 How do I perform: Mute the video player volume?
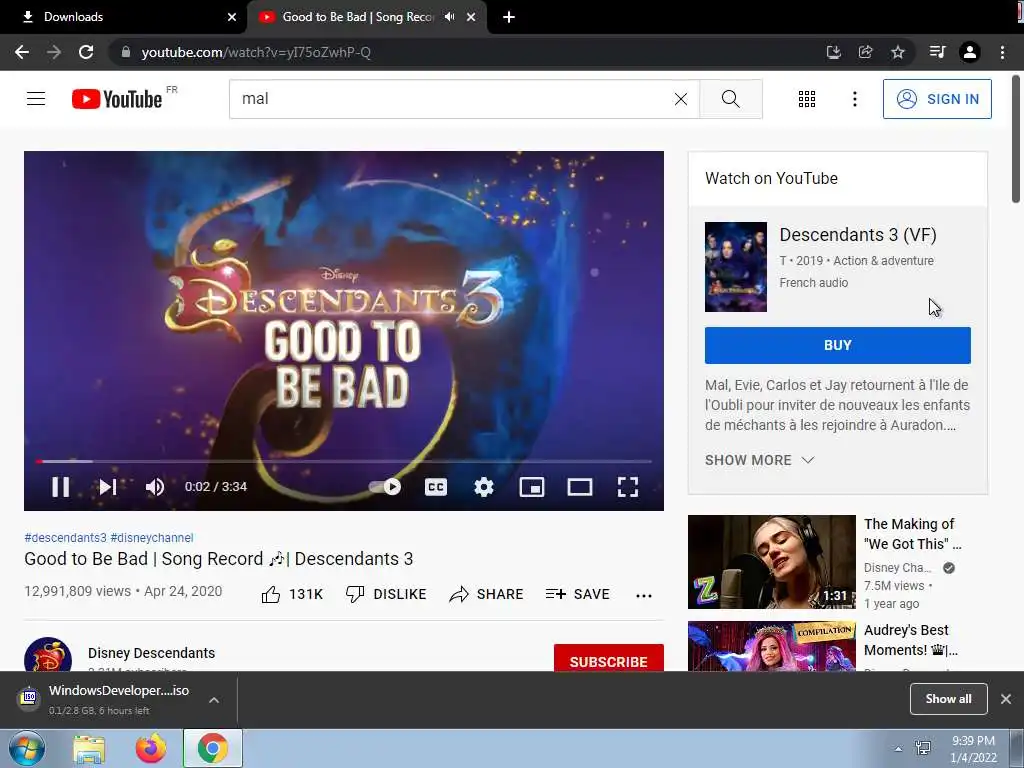point(155,487)
